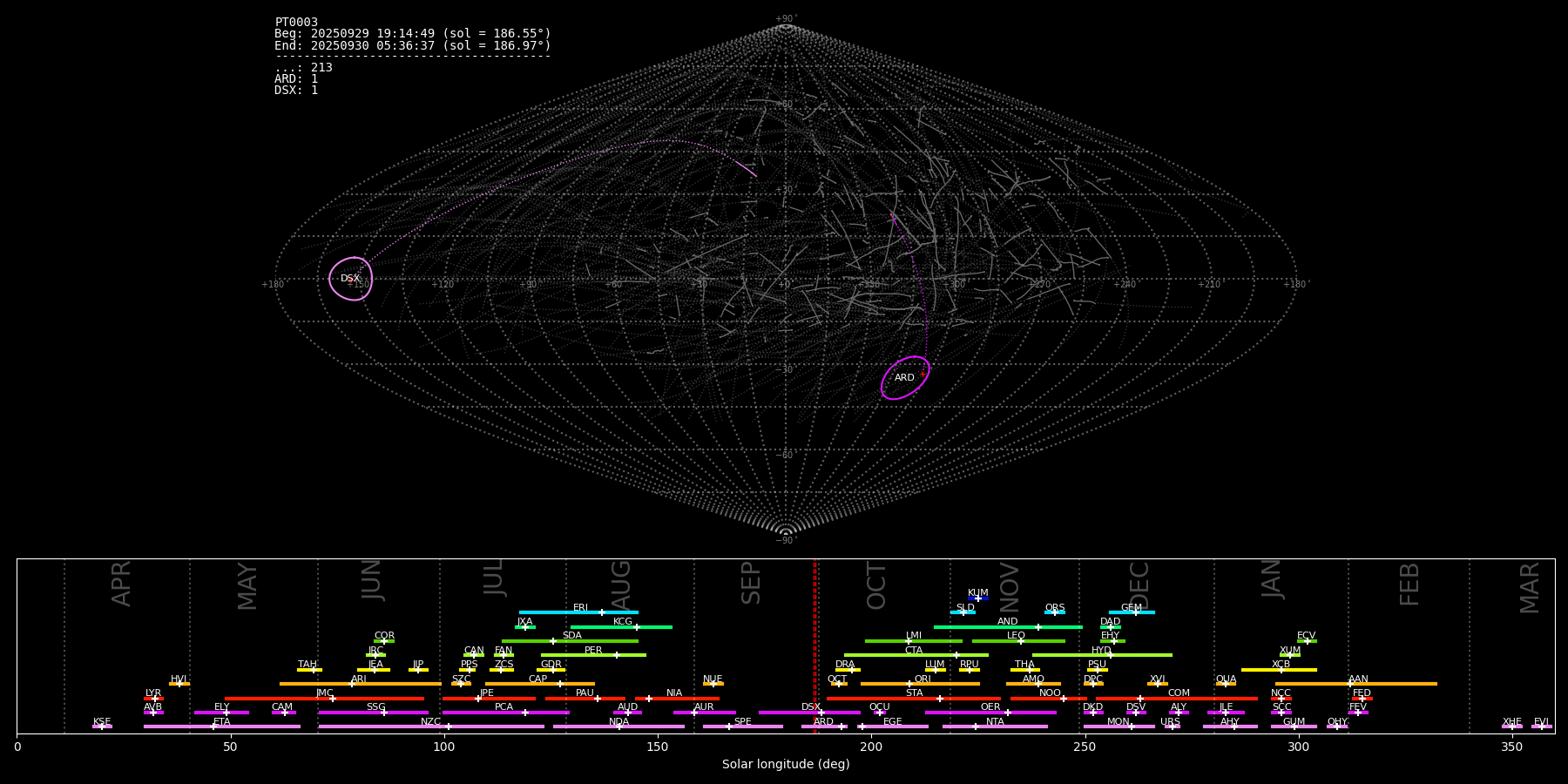
Task: Select the '...: 213' count entry
Action: point(303,68)
